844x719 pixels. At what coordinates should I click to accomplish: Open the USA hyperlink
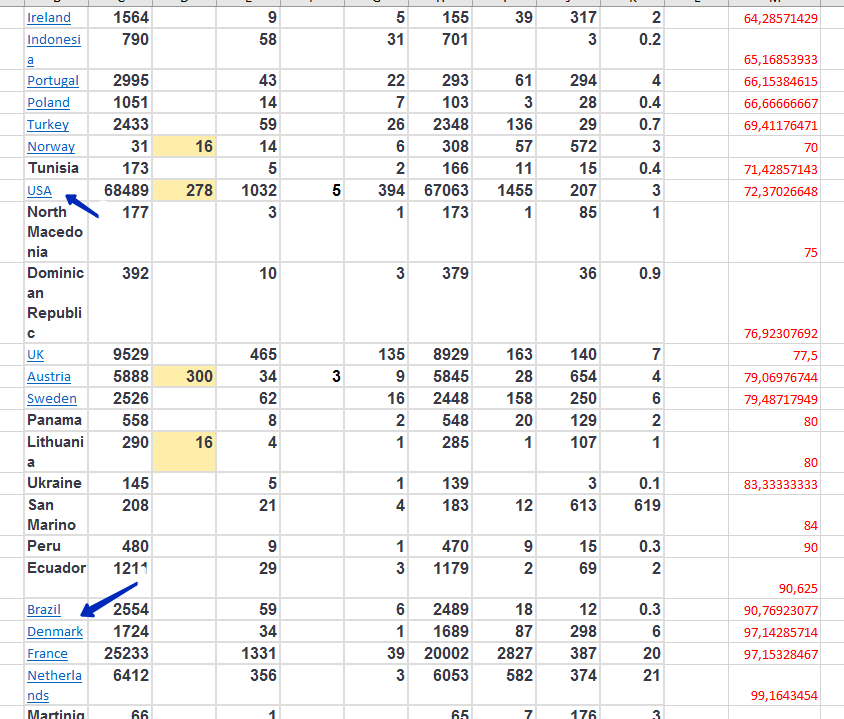(39, 191)
